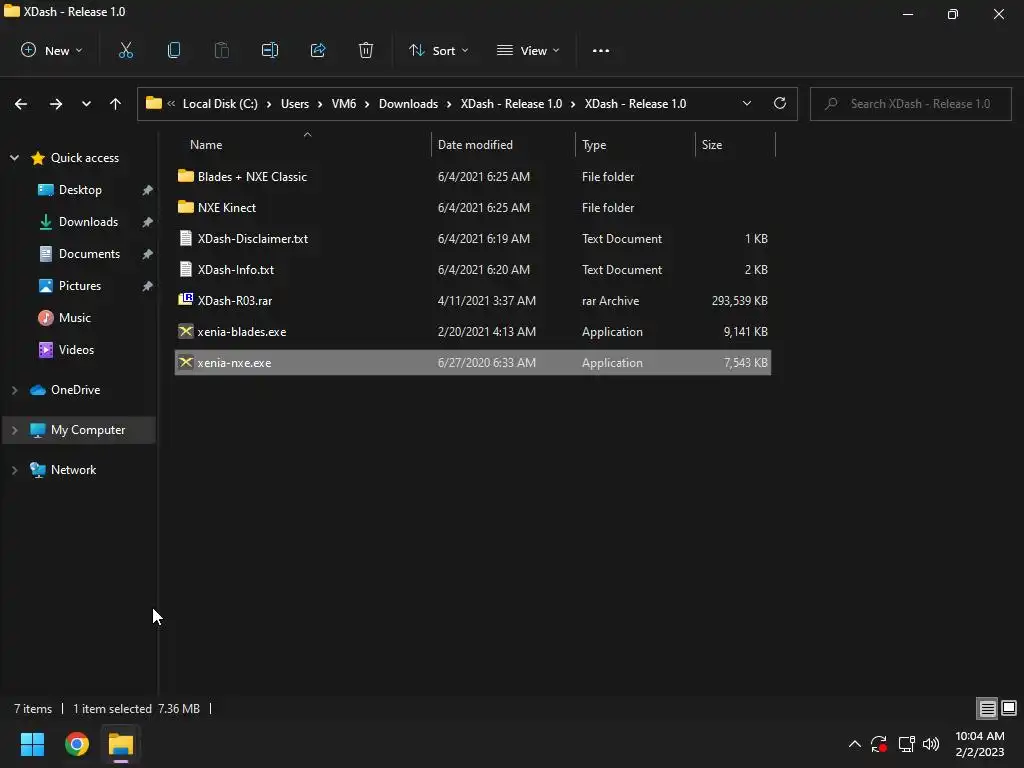Click the volume speaker tray icon
The height and width of the screenshot is (768, 1024).
pos(931,744)
